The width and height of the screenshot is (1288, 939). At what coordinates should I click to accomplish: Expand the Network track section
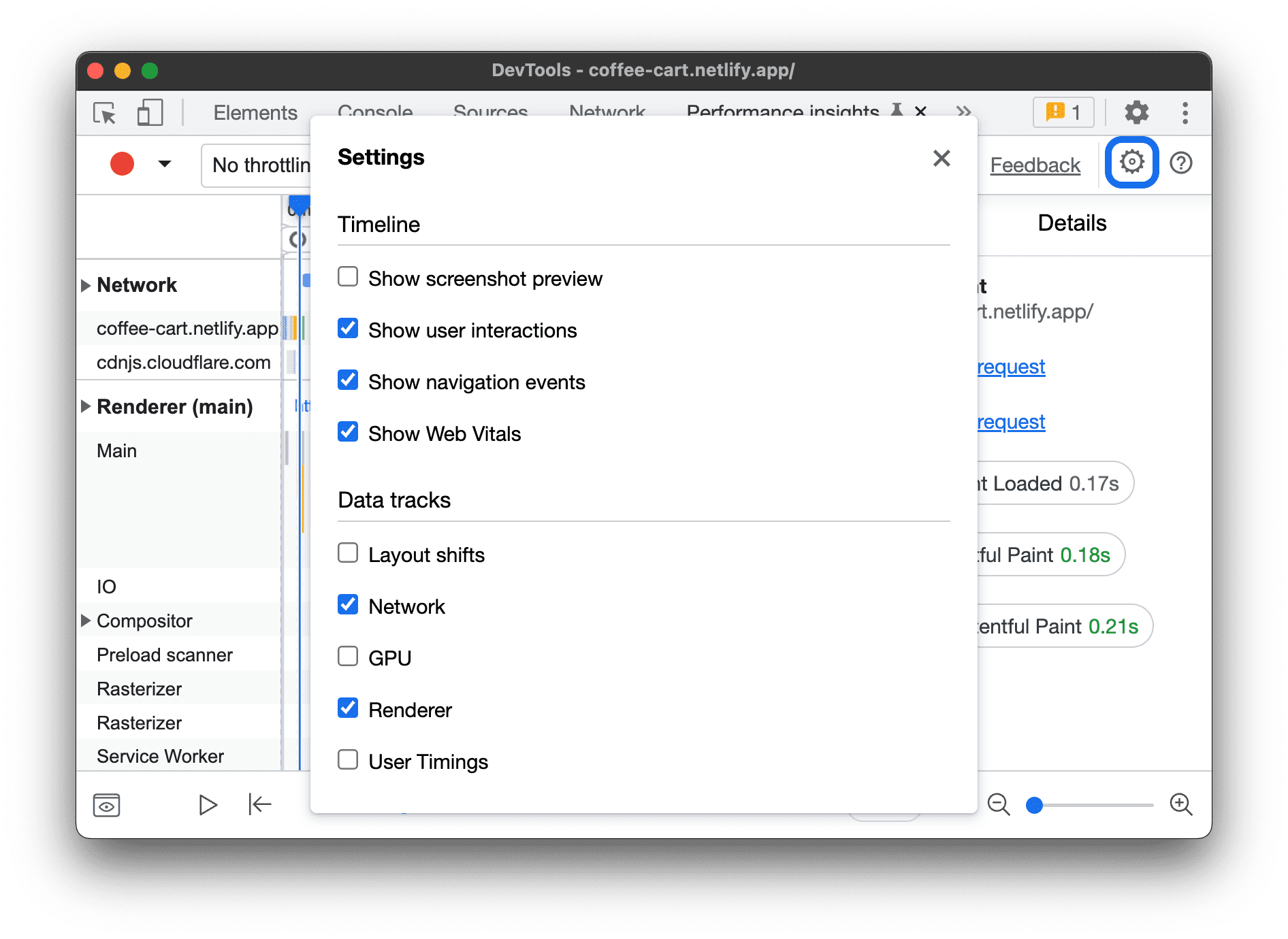coord(86,285)
